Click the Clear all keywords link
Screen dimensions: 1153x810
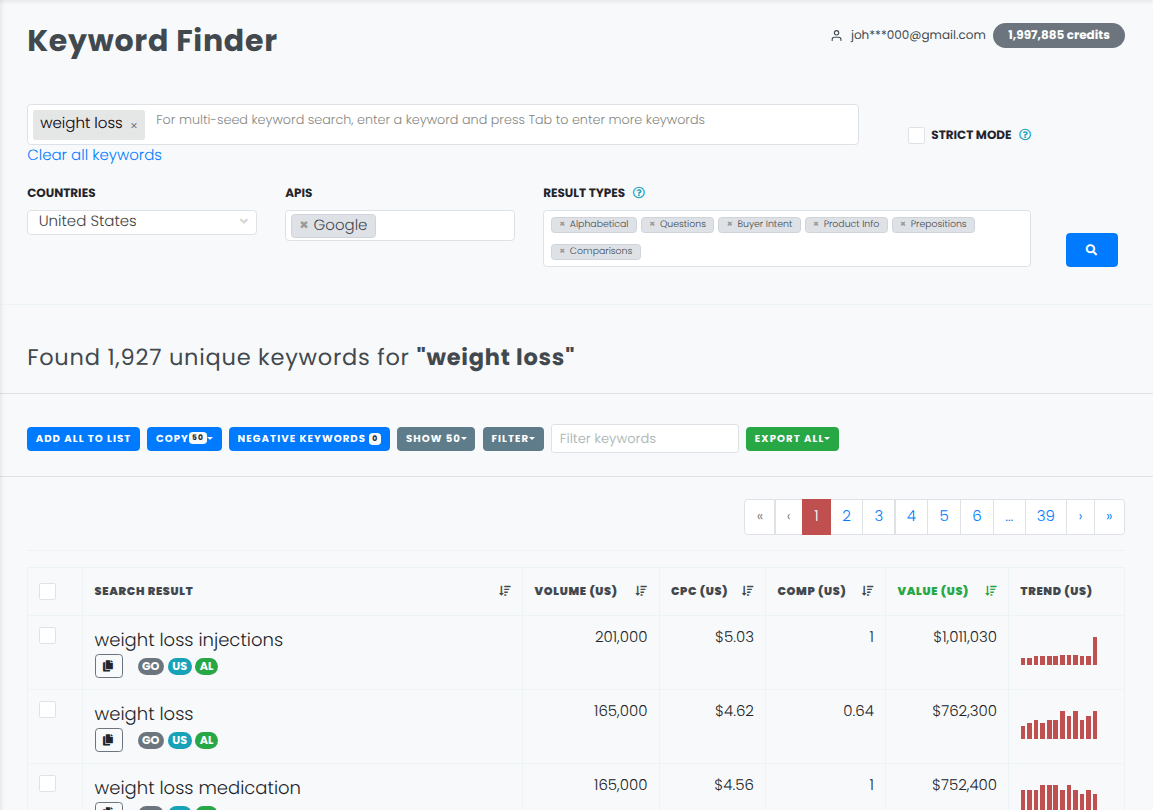pos(94,155)
